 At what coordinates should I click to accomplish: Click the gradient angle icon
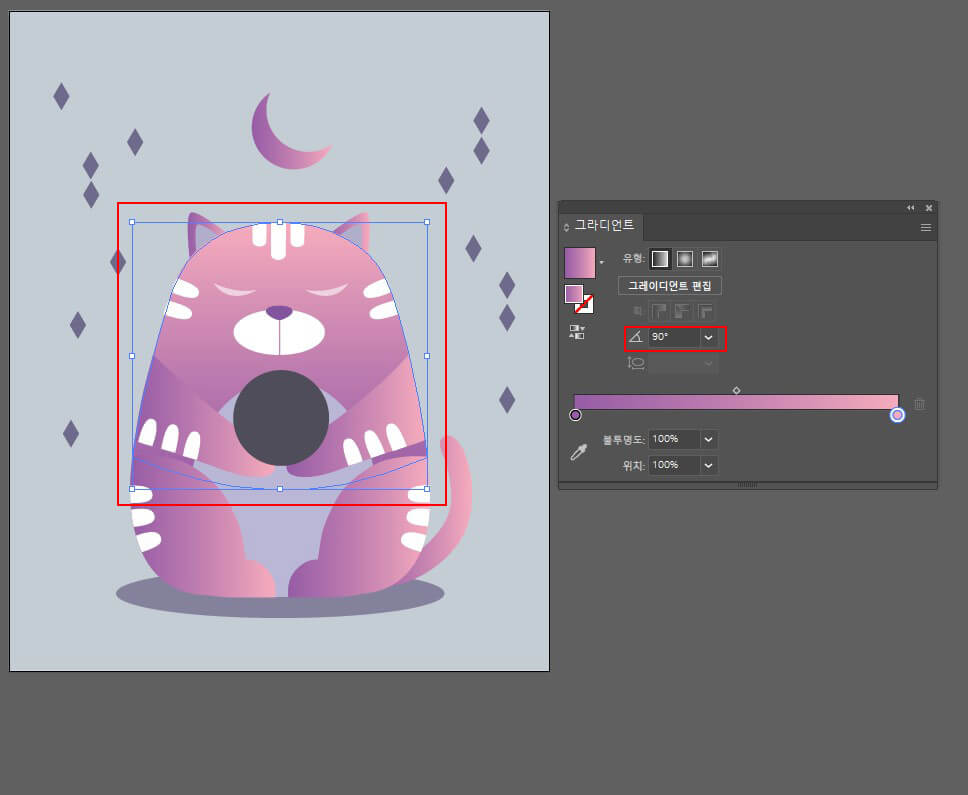635,337
